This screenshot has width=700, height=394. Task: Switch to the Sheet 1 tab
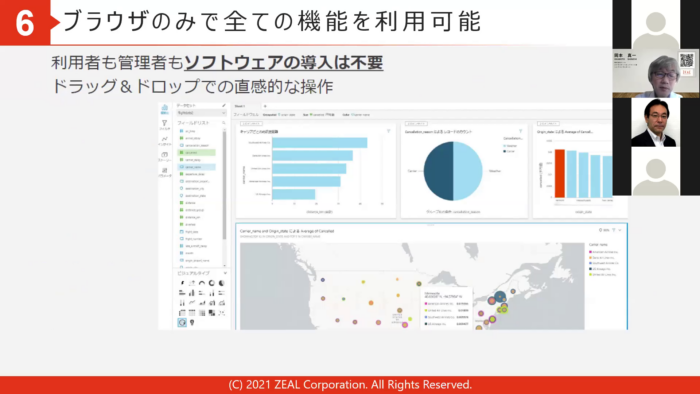[240, 106]
